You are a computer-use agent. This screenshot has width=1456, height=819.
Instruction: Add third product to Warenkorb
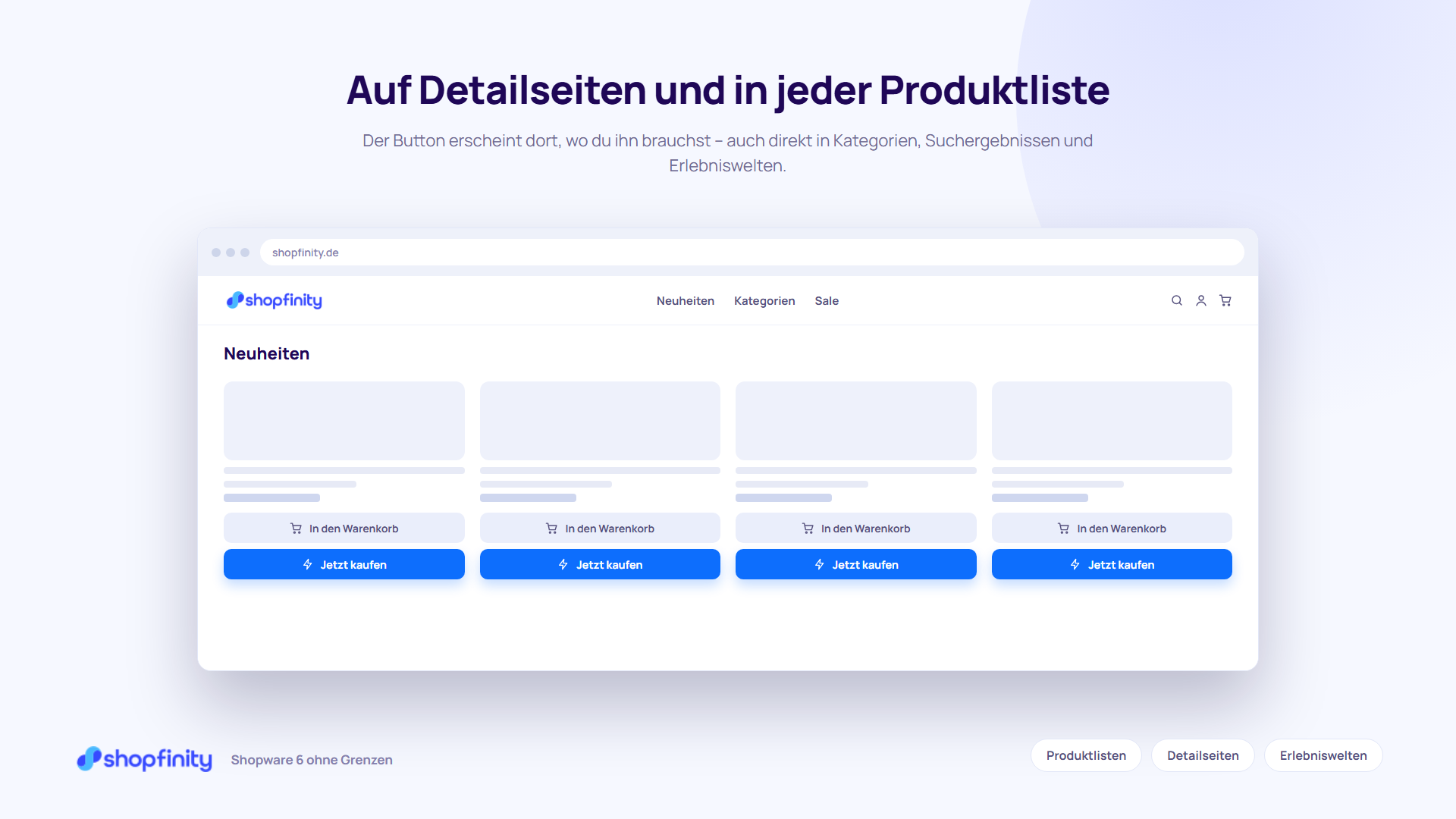[x=856, y=528]
